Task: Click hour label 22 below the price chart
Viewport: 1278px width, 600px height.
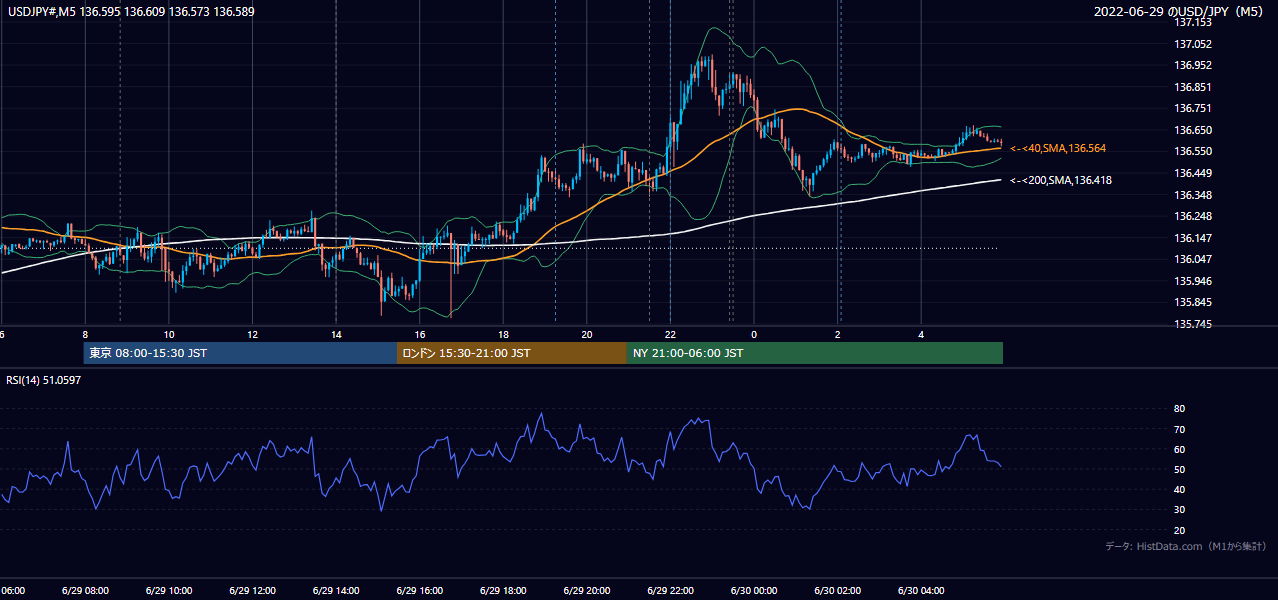Action: click(x=670, y=335)
